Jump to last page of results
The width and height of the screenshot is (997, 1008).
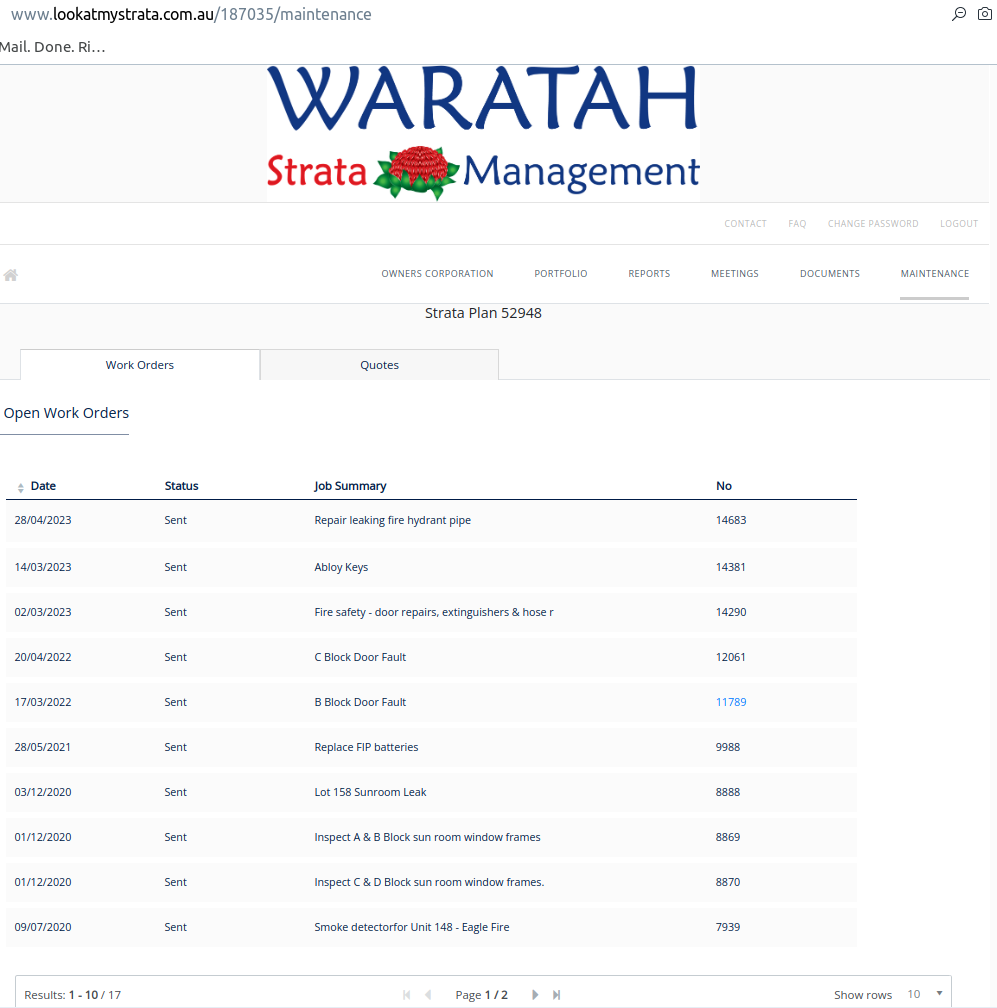point(557,994)
